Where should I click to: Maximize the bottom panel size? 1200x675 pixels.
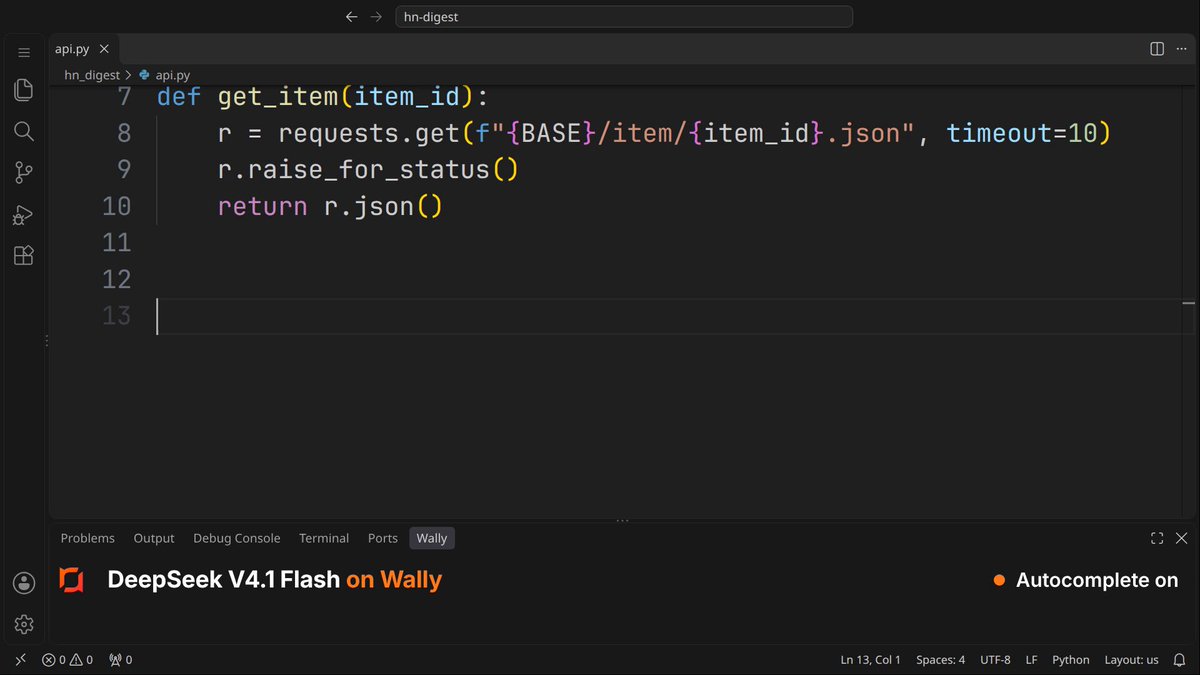(x=1157, y=538)
